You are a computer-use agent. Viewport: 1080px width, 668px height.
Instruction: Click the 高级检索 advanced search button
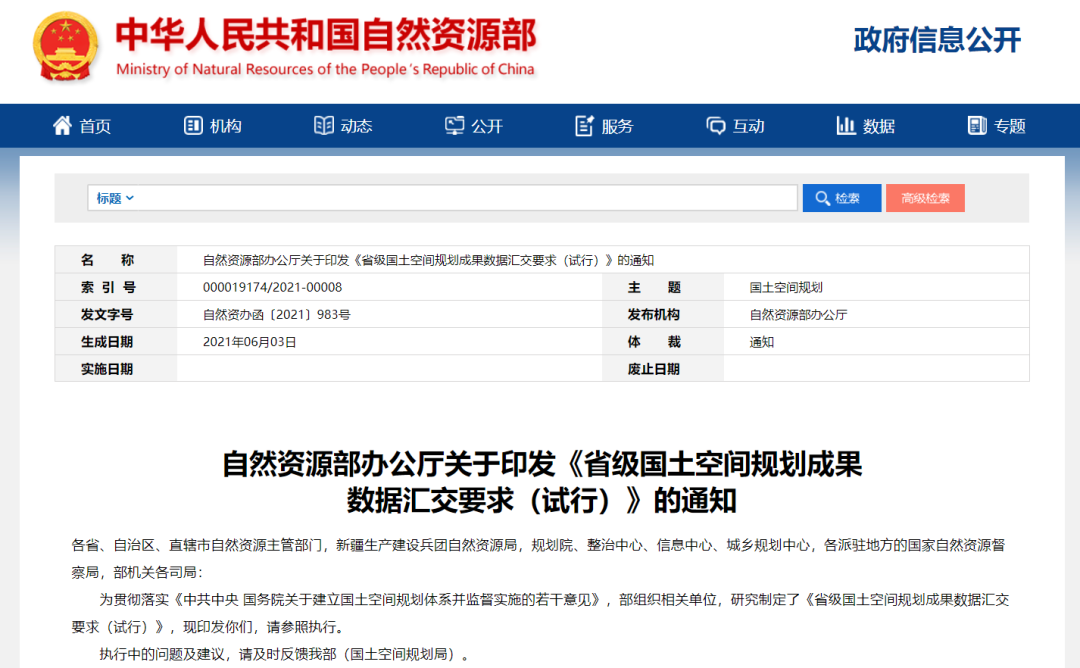click(925, 198)
